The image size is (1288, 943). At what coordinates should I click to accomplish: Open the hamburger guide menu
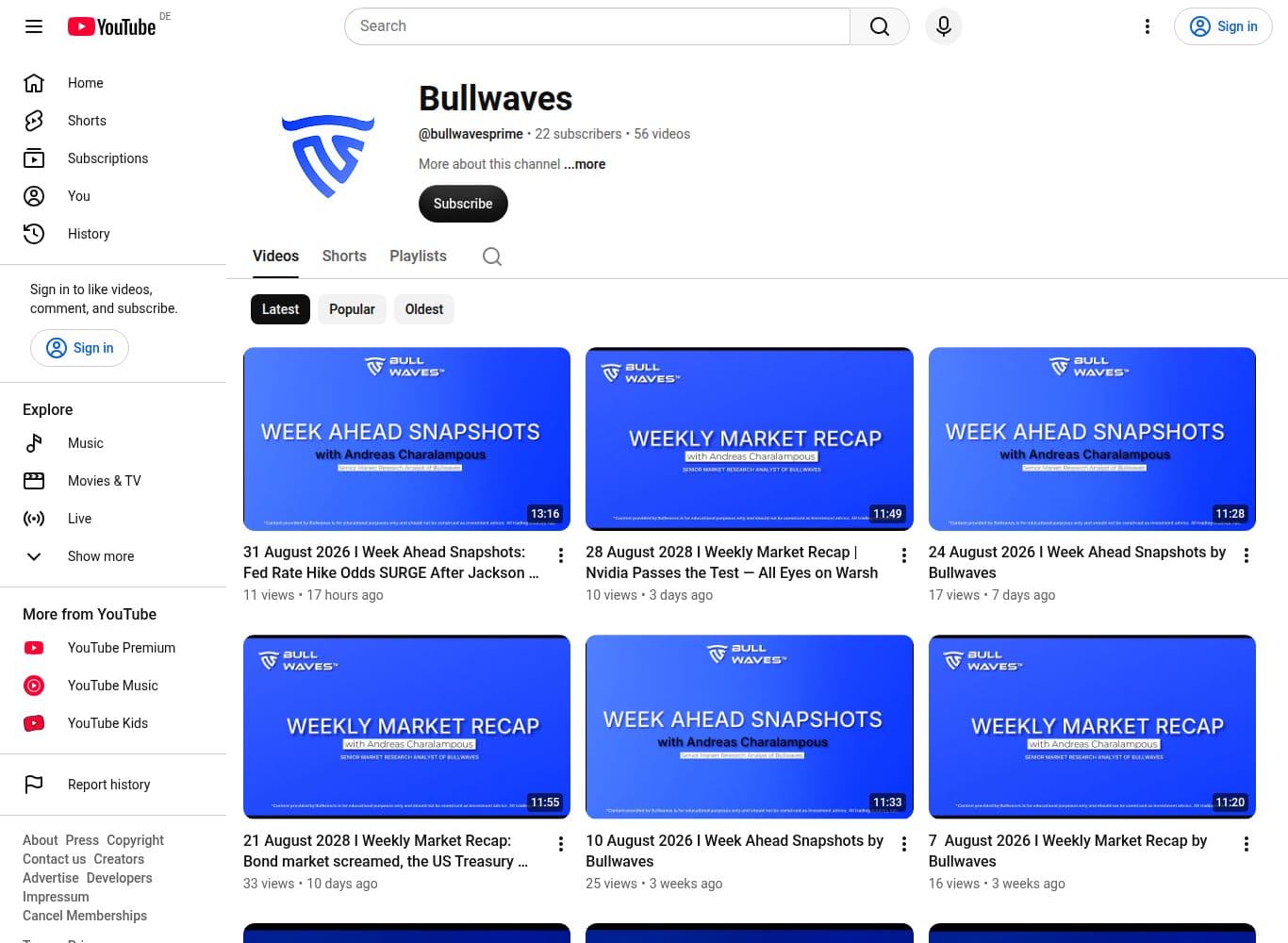[x=34, y=26]
